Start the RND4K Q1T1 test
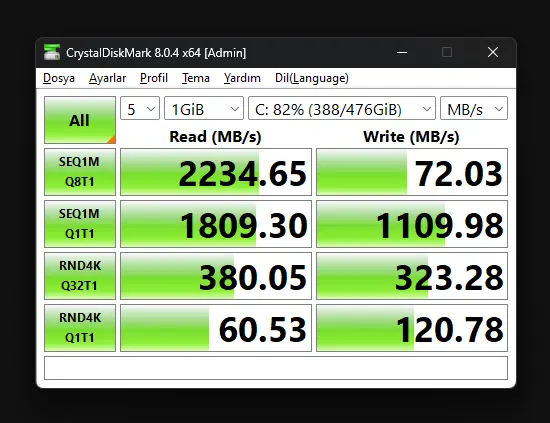The height and width of the screenshot is (423, 550). pyautogui.click(x=80, y=328)
